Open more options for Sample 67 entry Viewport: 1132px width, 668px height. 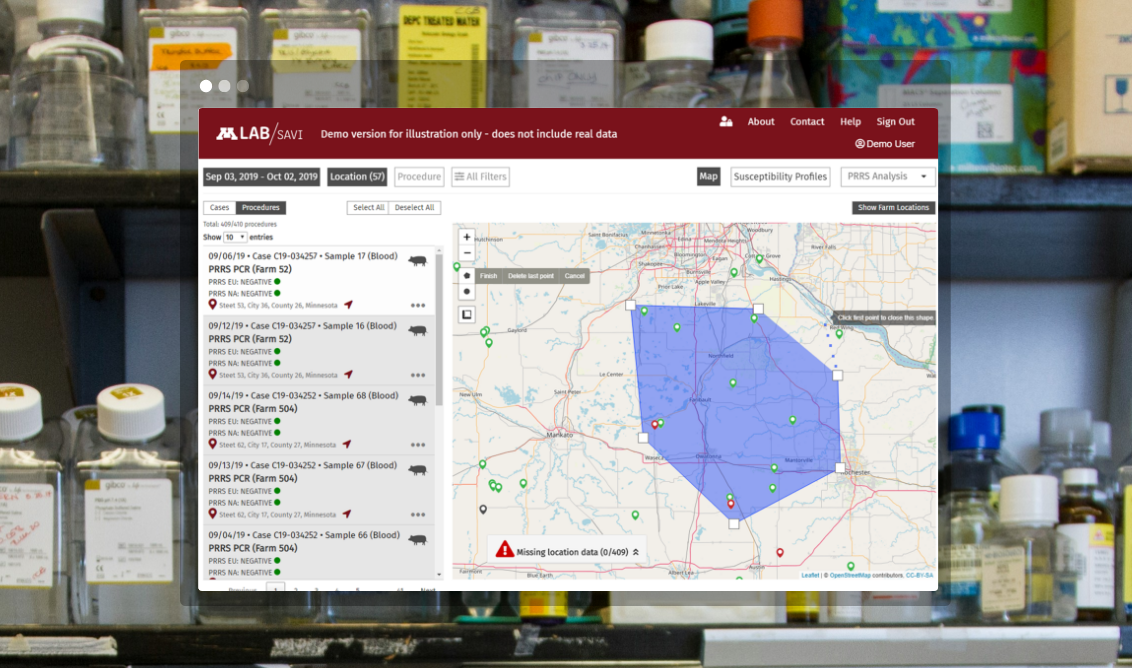418,515
